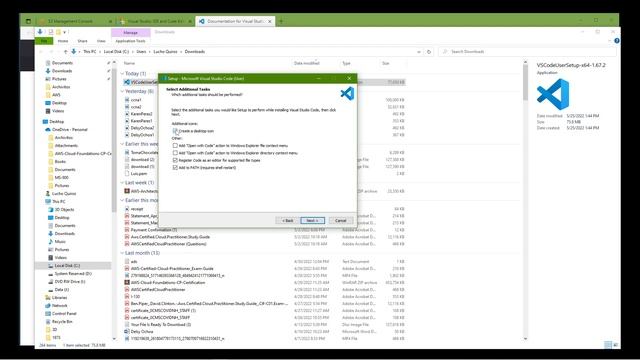The image size is (640, 360).
Task: Open the Application Tools tab
Action: 130,41
